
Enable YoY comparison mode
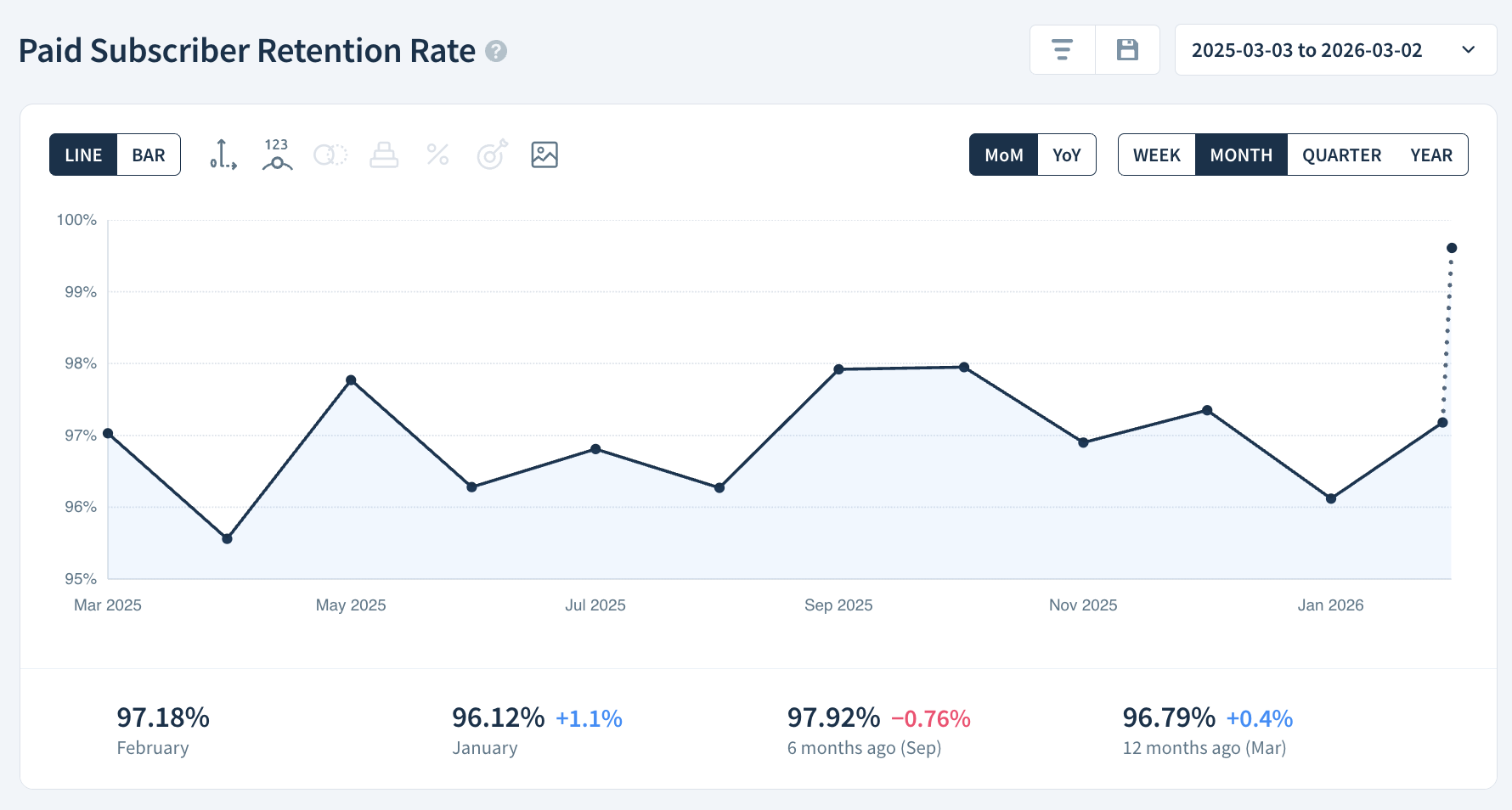1067,155
